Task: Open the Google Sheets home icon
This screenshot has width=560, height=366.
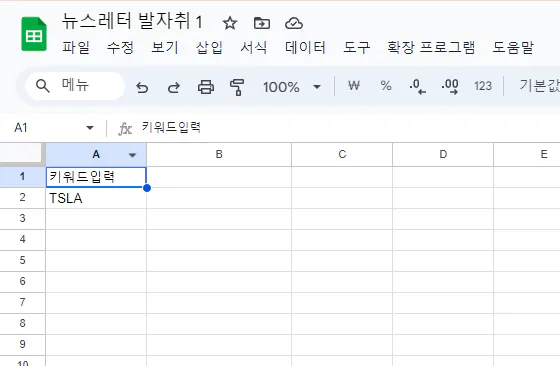Action: click(x=34, y=34)
